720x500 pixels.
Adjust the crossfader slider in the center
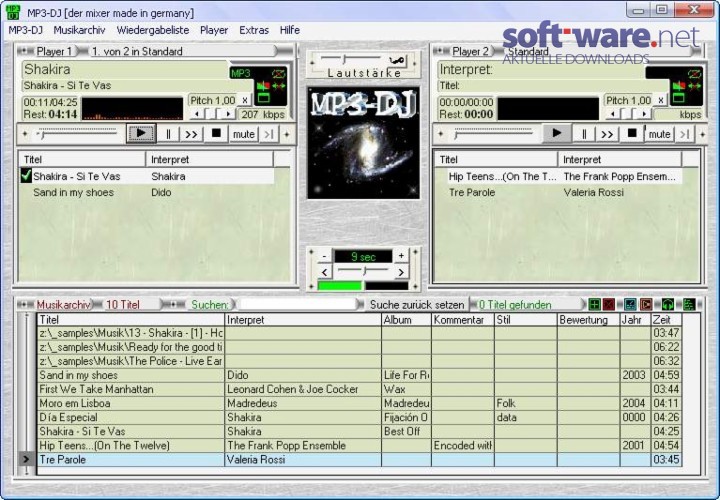coord(363,271)
